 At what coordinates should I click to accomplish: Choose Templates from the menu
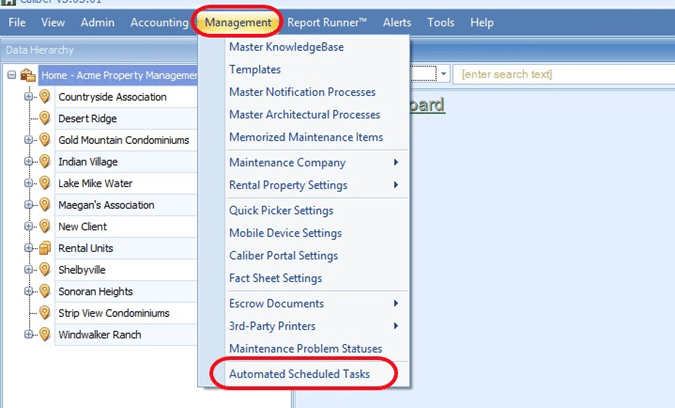pyautogui.click(x=255, y=69)
